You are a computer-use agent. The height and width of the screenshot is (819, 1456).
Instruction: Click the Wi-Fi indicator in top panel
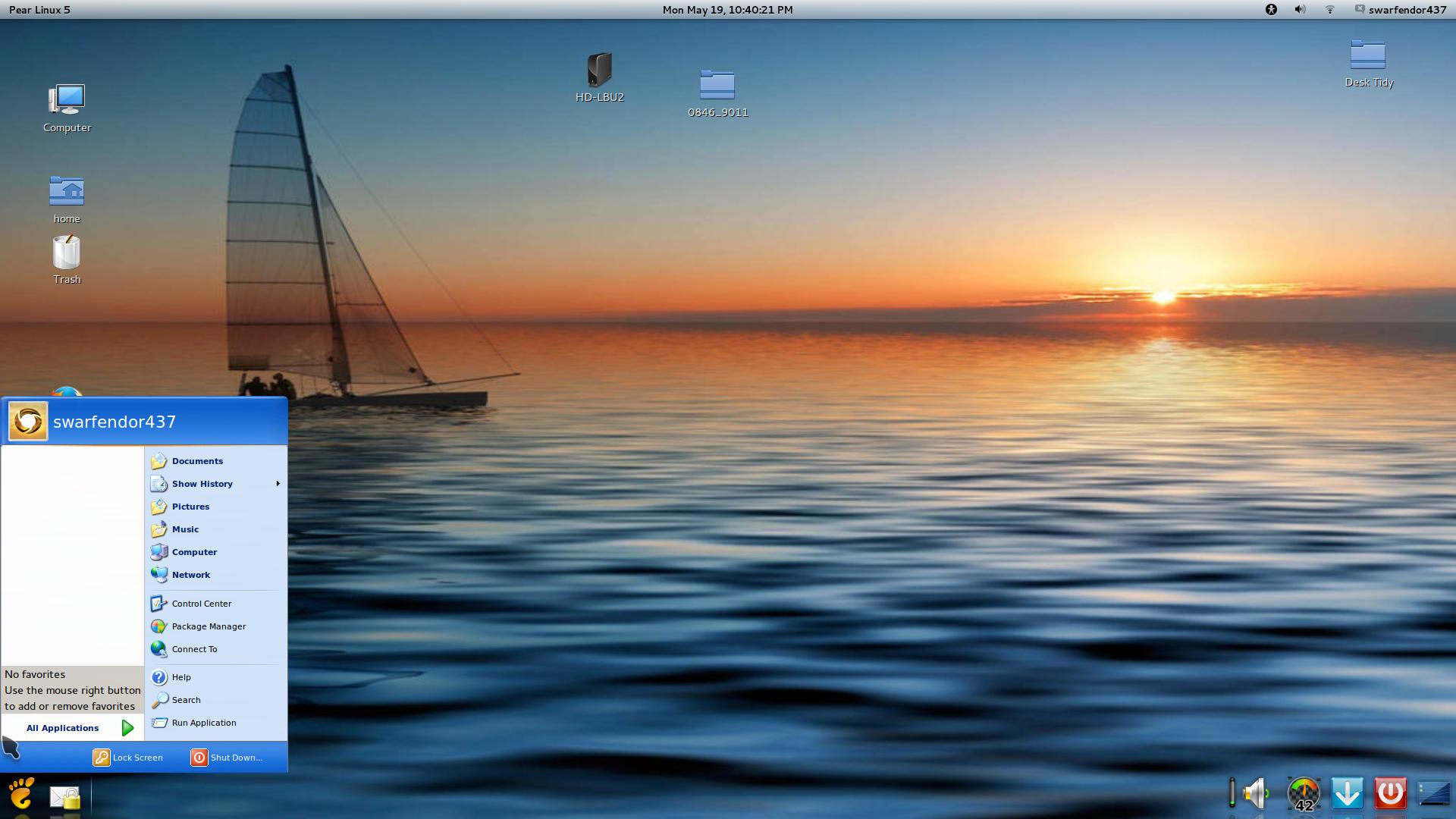(1329, 10)
